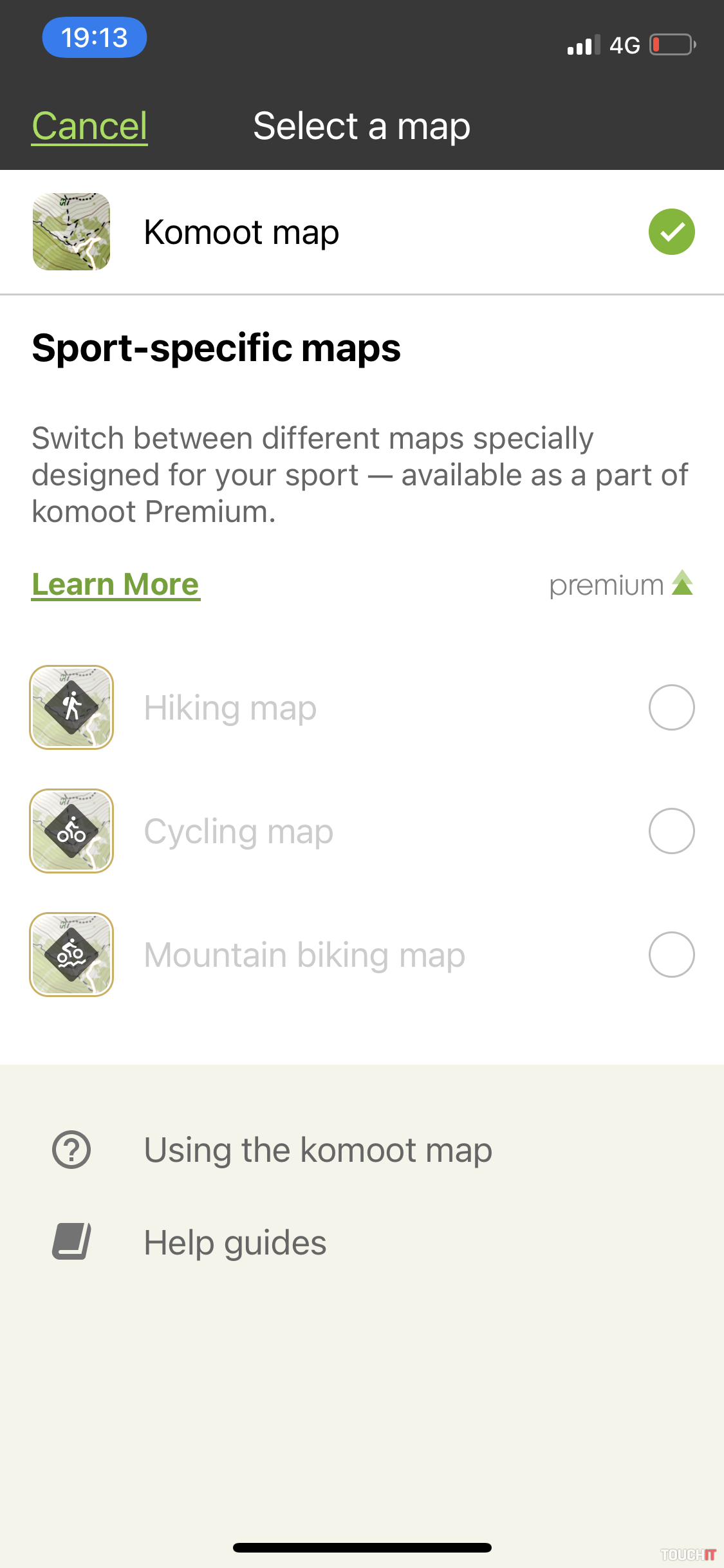Tap the Help guides book icon
The height and width of the screenshot is (1568, 724).
pyautogui.click(x=71, y=1242)
